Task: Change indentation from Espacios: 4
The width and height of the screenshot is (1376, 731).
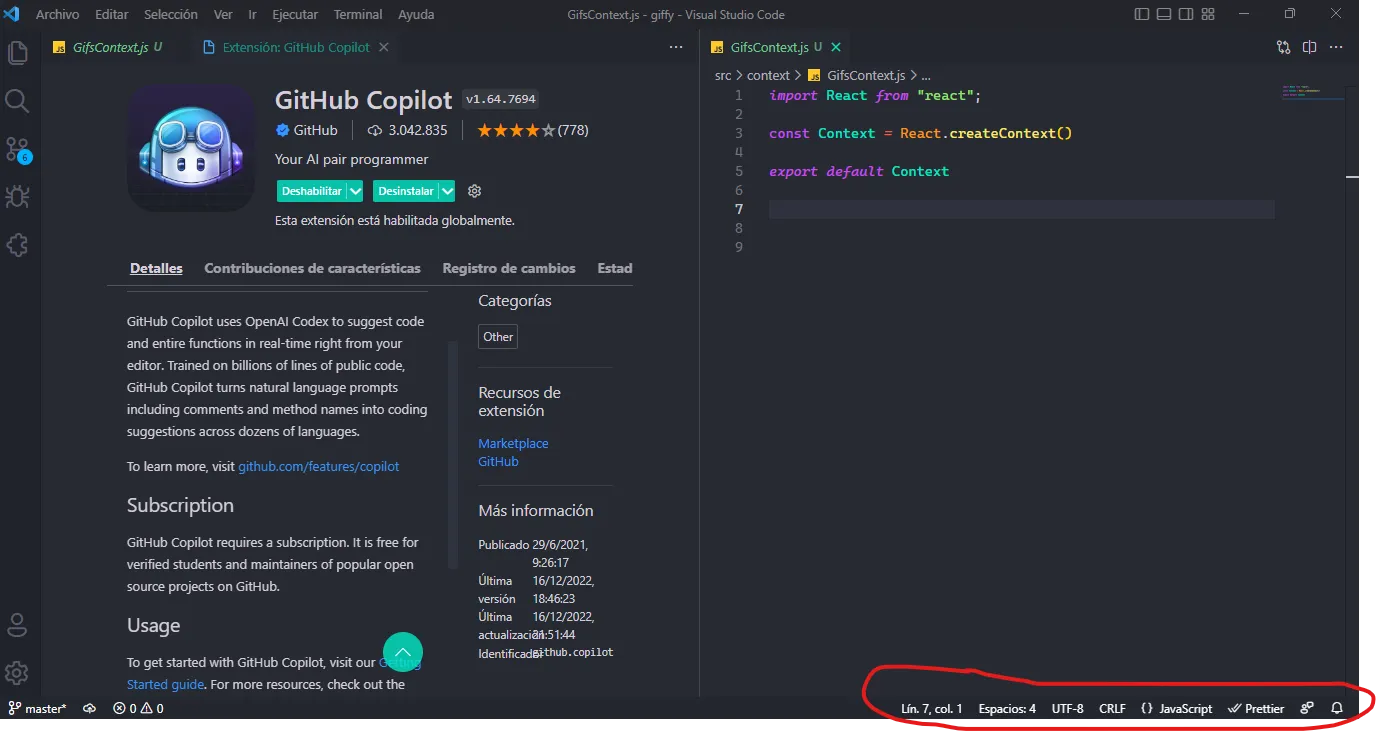Action: [x=1006, y=708]
